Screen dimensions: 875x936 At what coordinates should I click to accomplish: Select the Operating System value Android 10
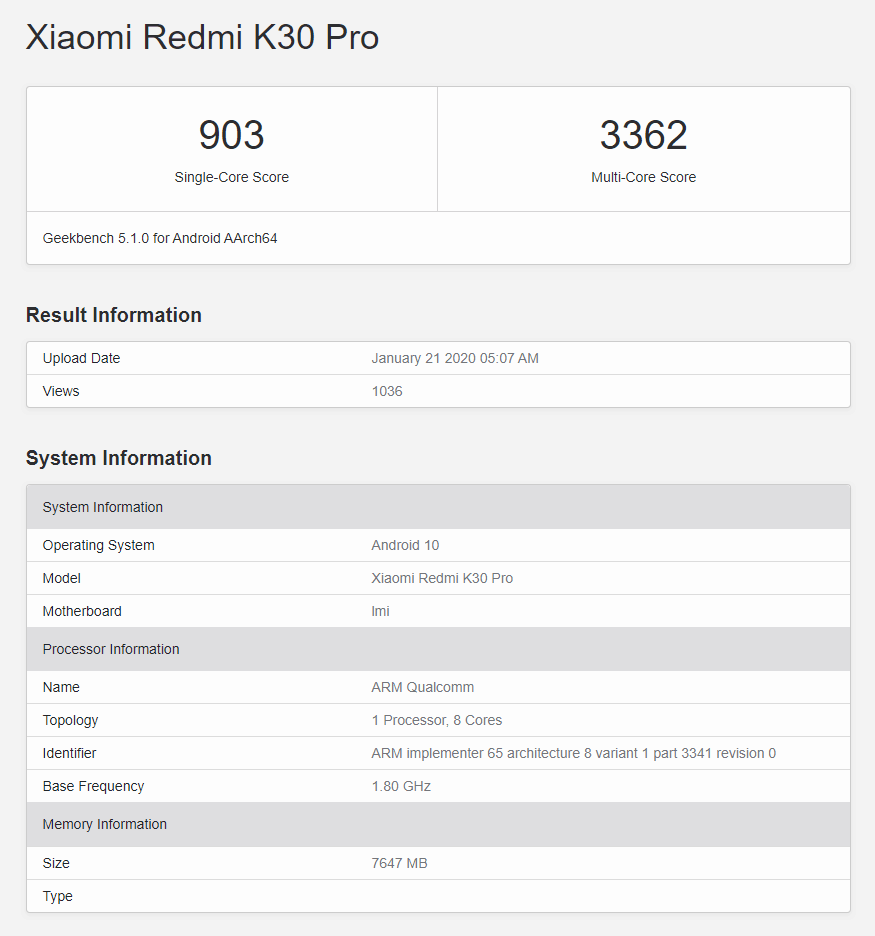pos(405,545)
